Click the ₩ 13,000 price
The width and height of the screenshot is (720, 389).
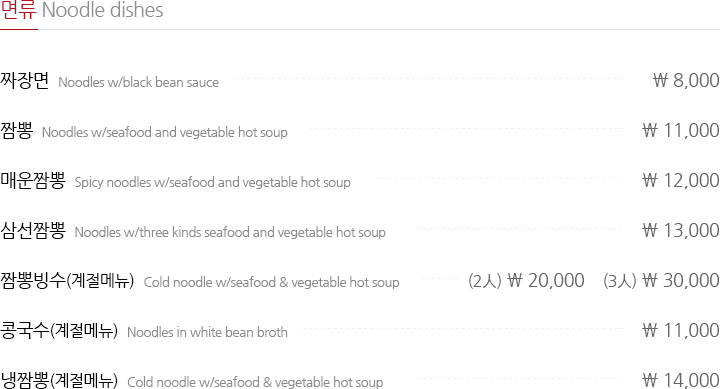pyautogui.click(x=681, y=231)
